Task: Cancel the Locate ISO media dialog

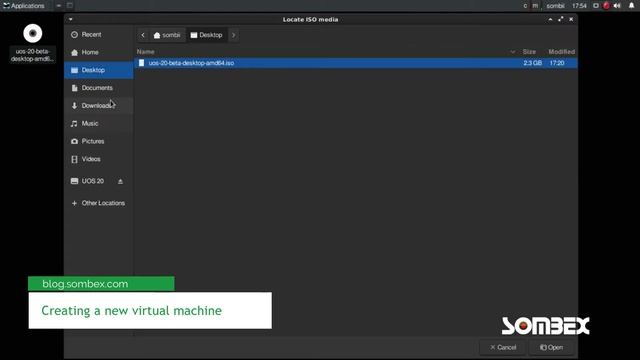Action: coord(503,347)
